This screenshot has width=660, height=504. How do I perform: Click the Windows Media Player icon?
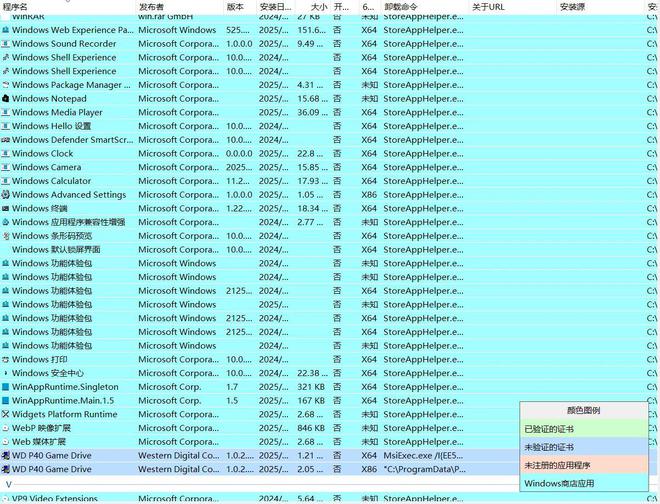tap(5, 112)
